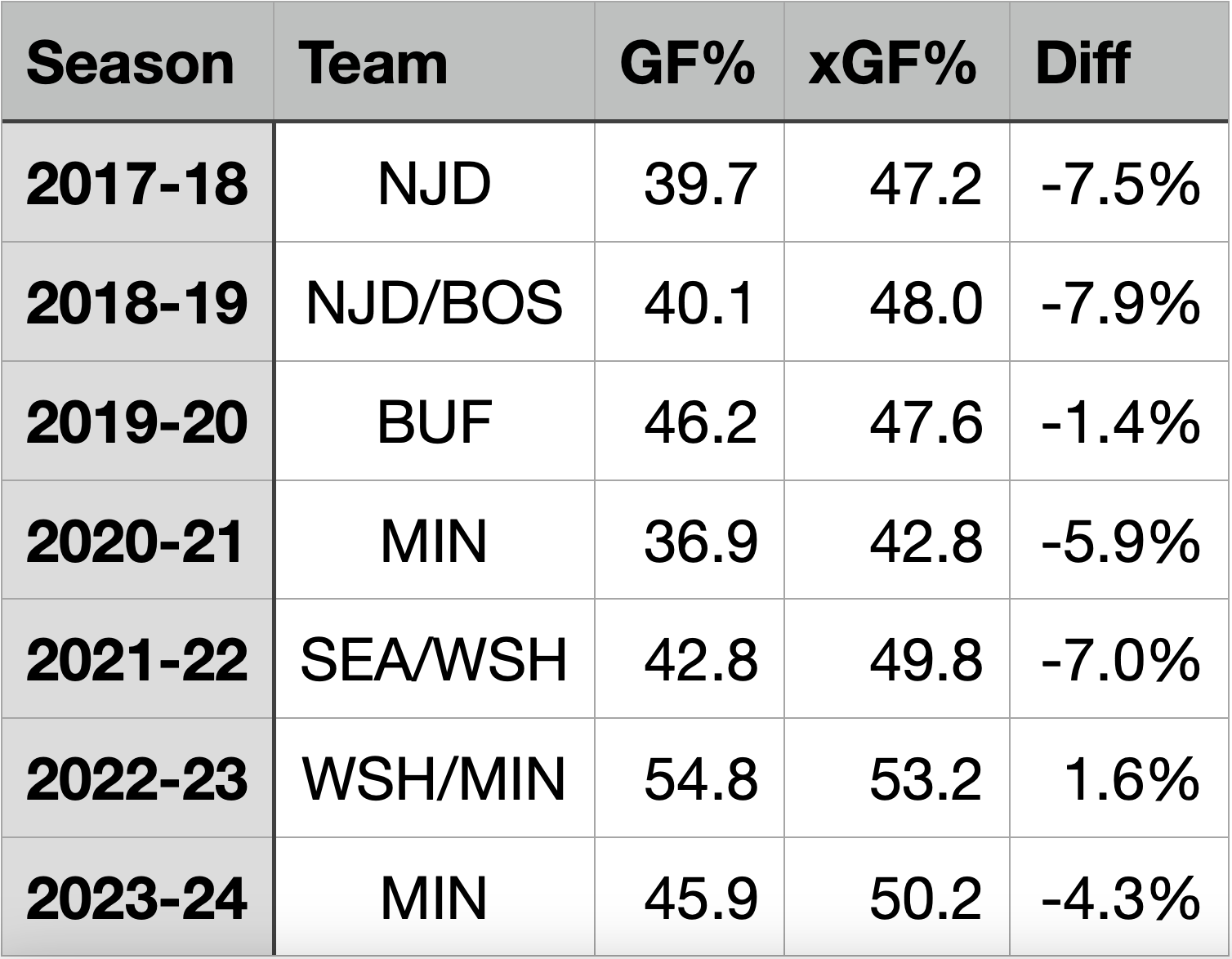
Task: Select the 1.6% Diff cell
Action: [x=1132, y=778]
